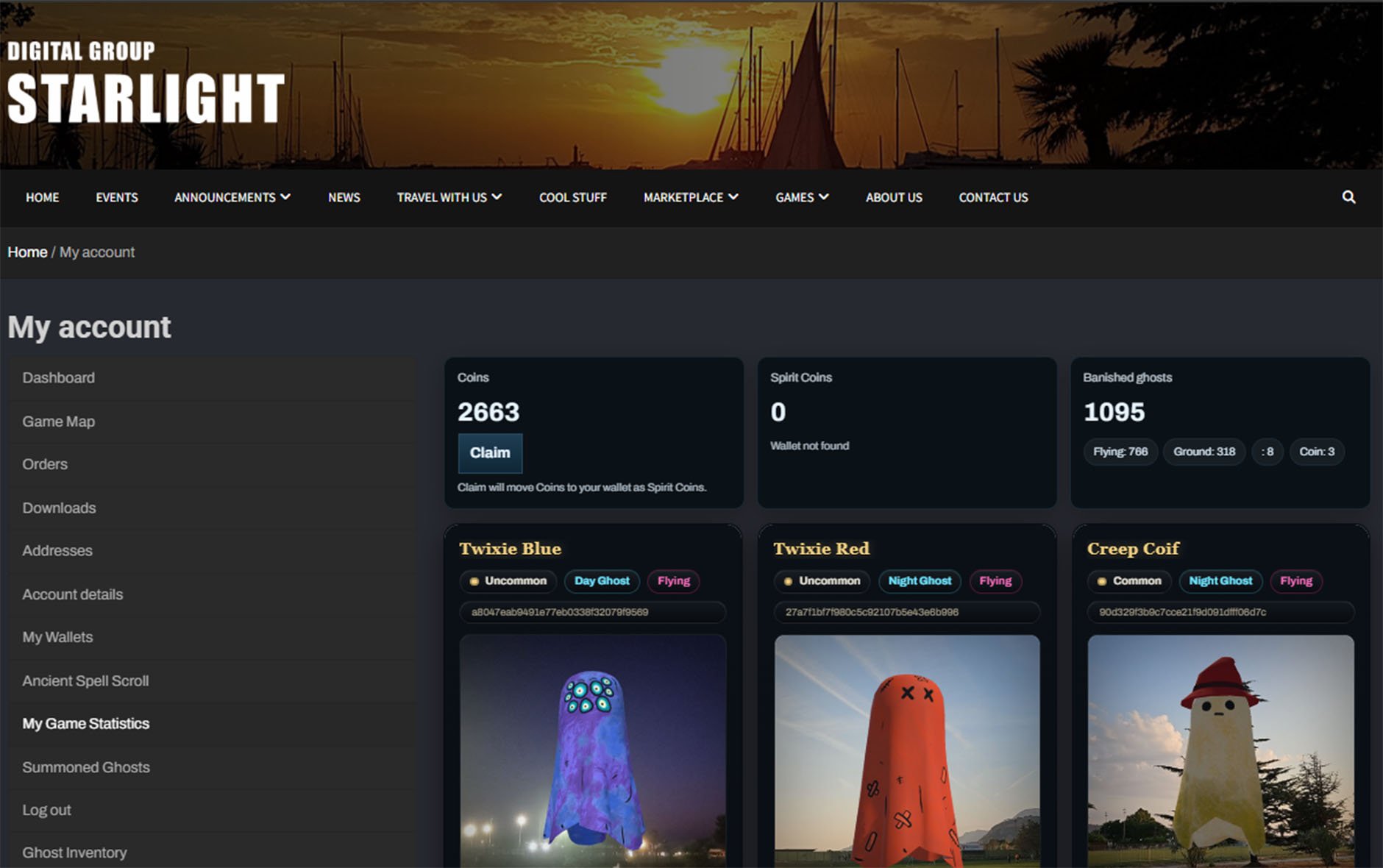The image size is (1383, 868).
Task: Click Log out in the sidebar
Action: (x=46, y=810)
